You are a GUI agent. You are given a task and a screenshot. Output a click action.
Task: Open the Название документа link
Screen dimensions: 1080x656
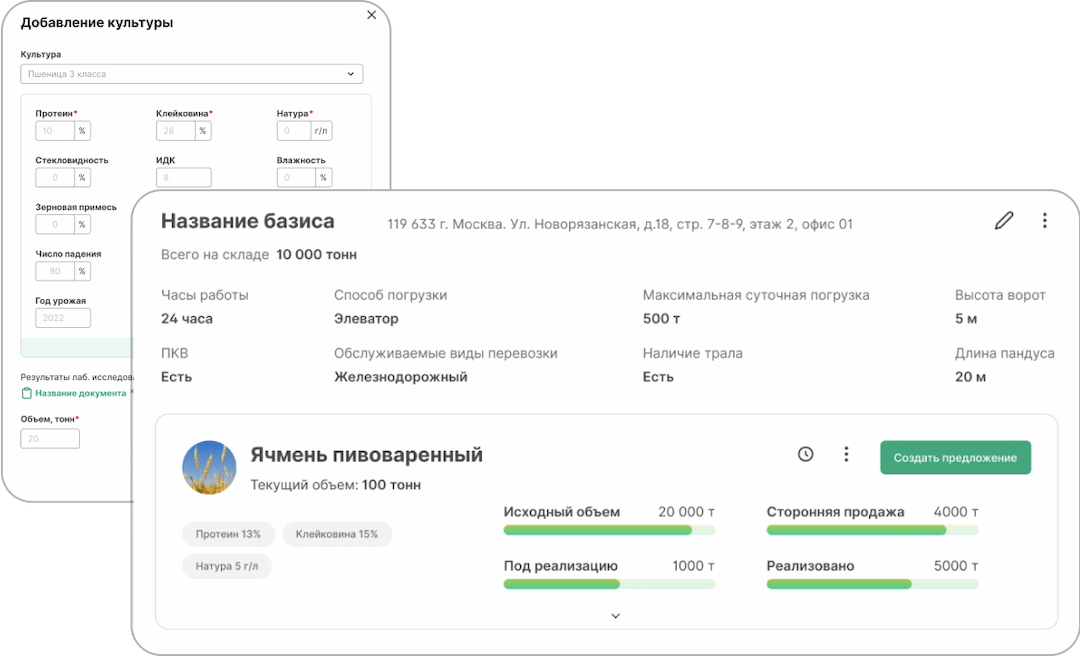coord(81,393)
